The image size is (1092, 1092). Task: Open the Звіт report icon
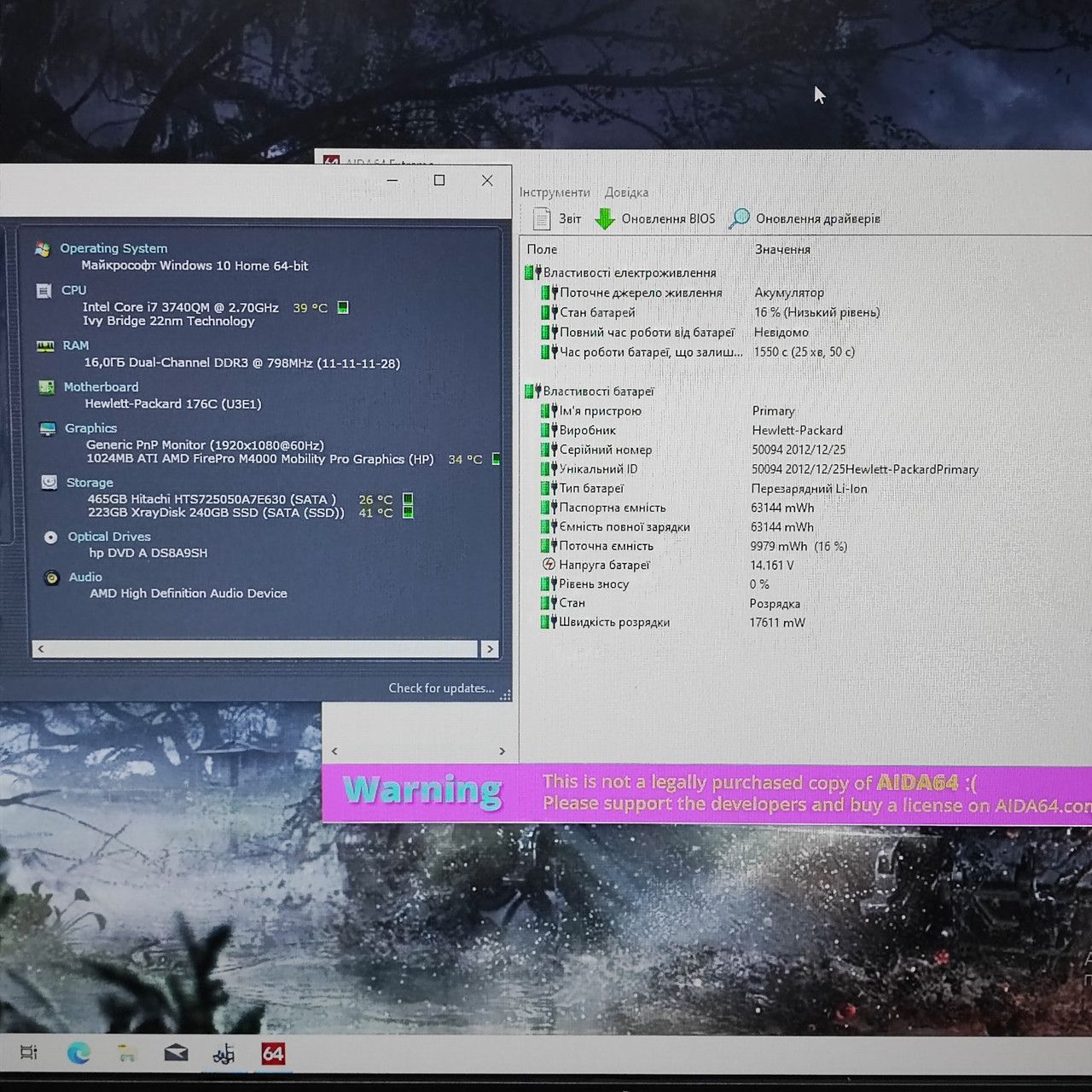[541, 219]
